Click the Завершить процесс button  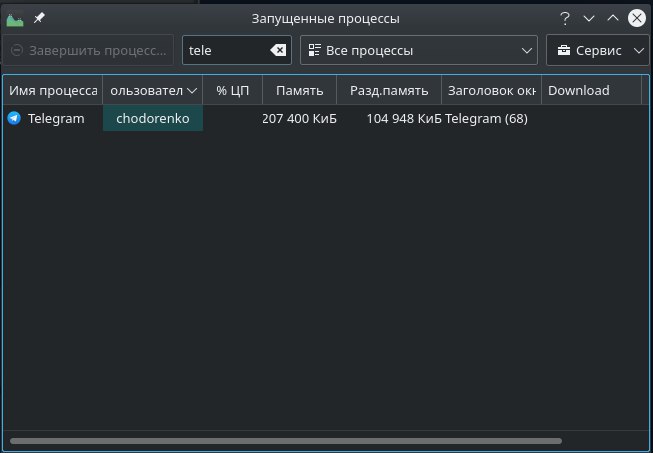click(x=88, y=50)
